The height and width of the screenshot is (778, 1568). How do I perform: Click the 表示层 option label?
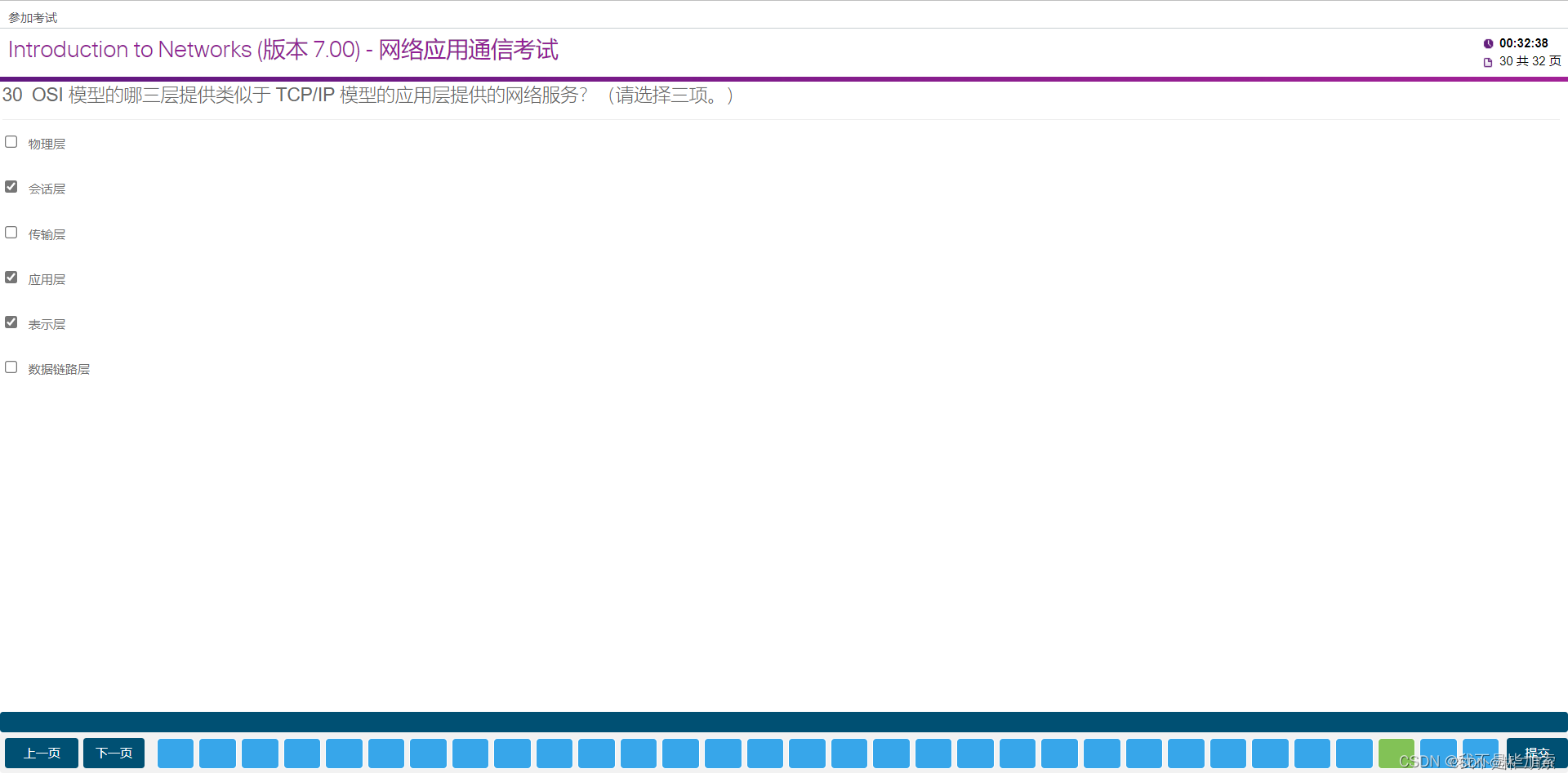47,324
